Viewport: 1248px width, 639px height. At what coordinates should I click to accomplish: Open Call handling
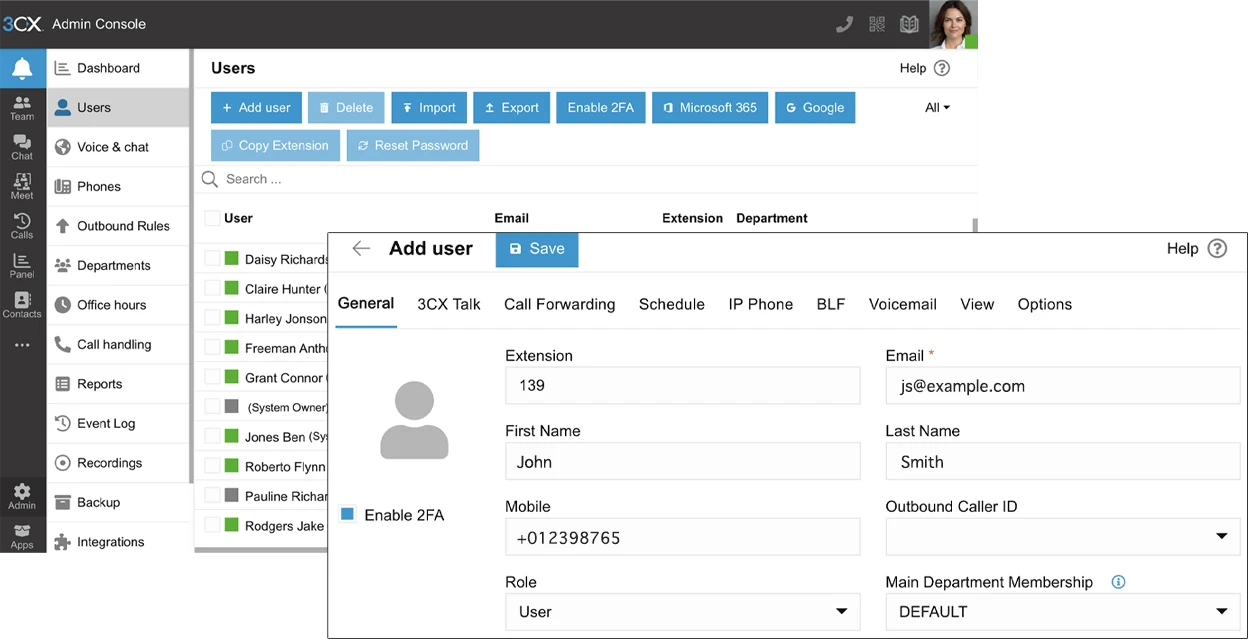click(x=118, y=344)
